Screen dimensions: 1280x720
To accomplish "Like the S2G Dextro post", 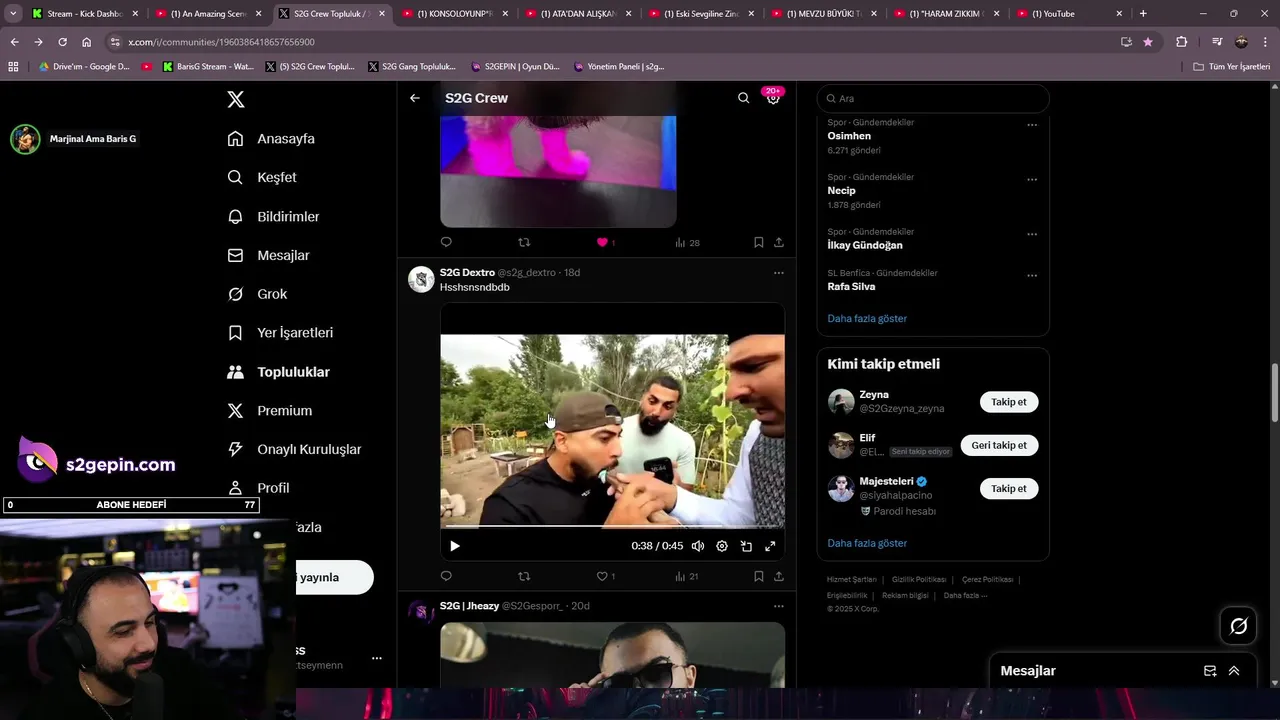I will click(602, 576).
